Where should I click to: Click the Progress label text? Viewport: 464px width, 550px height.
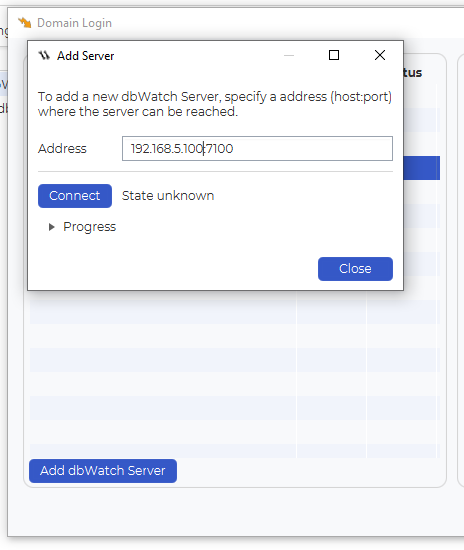click(89, 227)
